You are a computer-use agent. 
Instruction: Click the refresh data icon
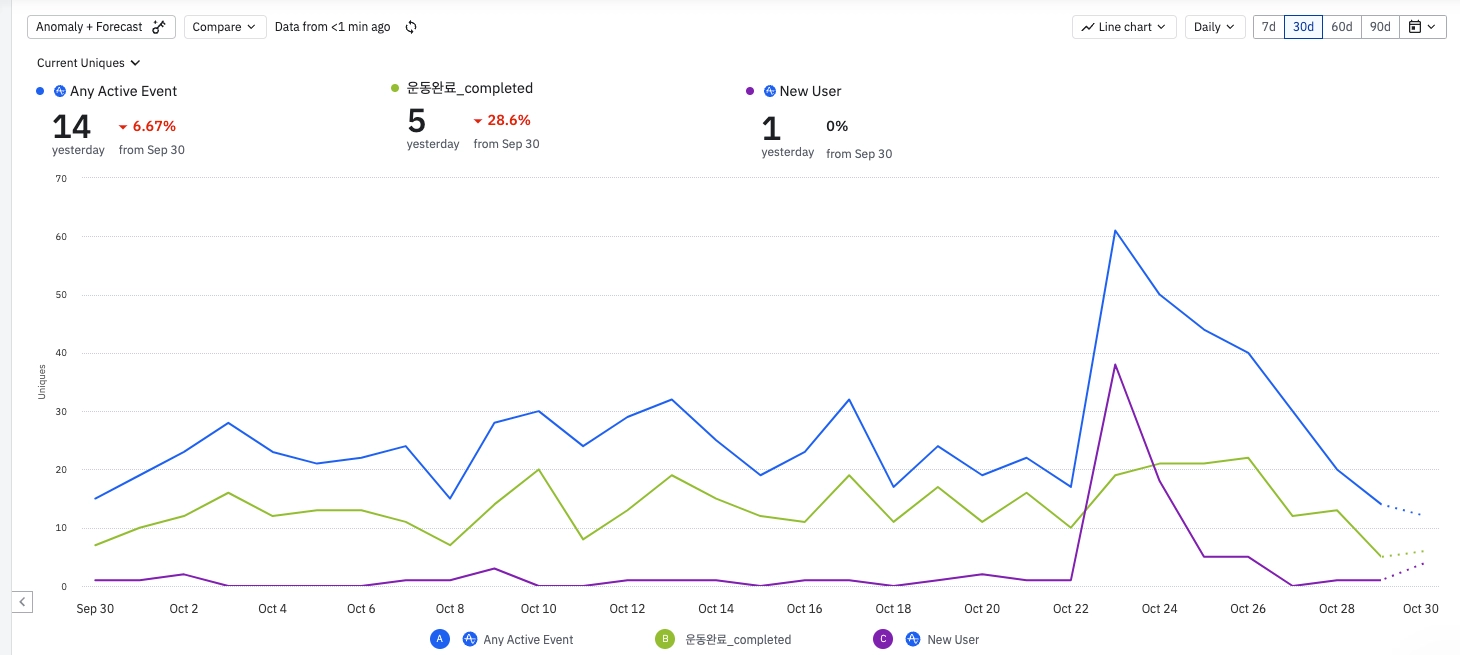(x=411, y=27)
